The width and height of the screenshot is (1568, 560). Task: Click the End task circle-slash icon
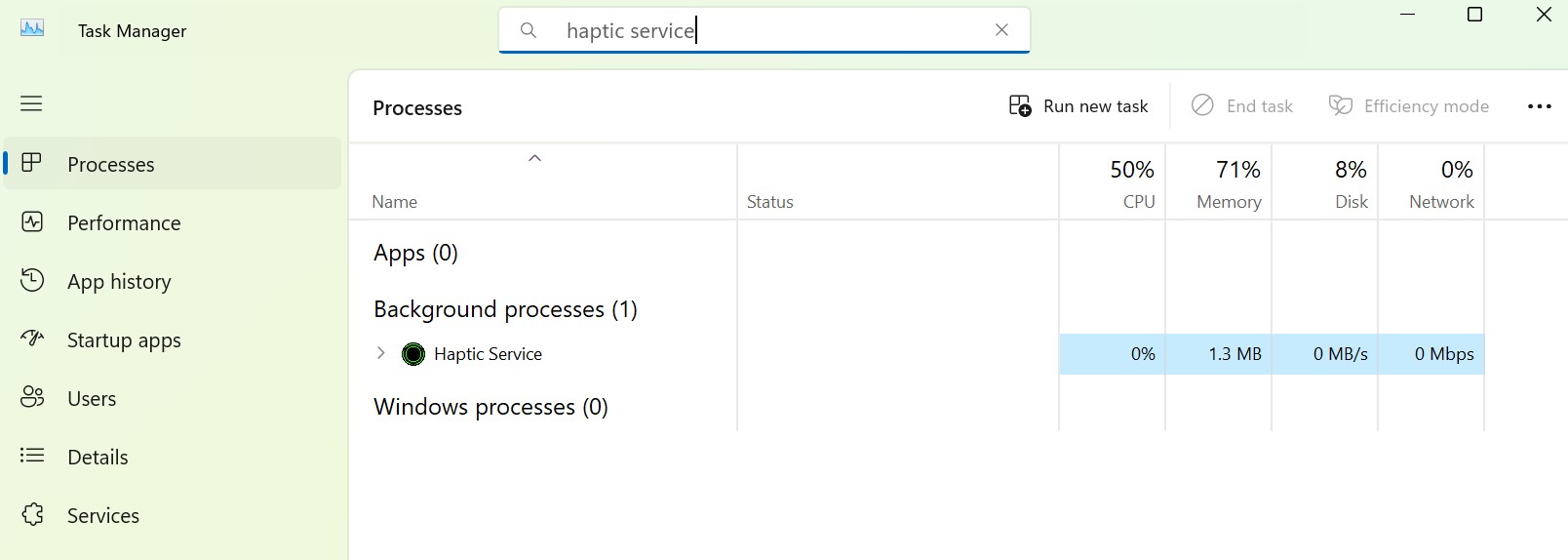point(1202,105)
